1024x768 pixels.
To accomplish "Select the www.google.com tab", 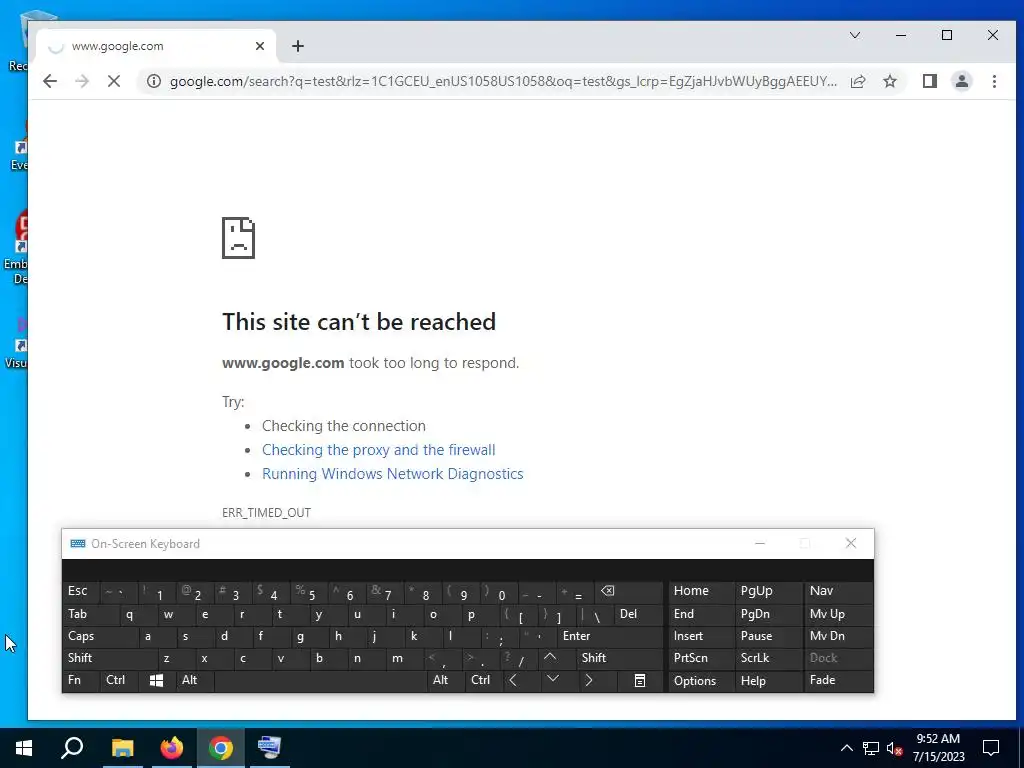I will (x=157, y=46).
